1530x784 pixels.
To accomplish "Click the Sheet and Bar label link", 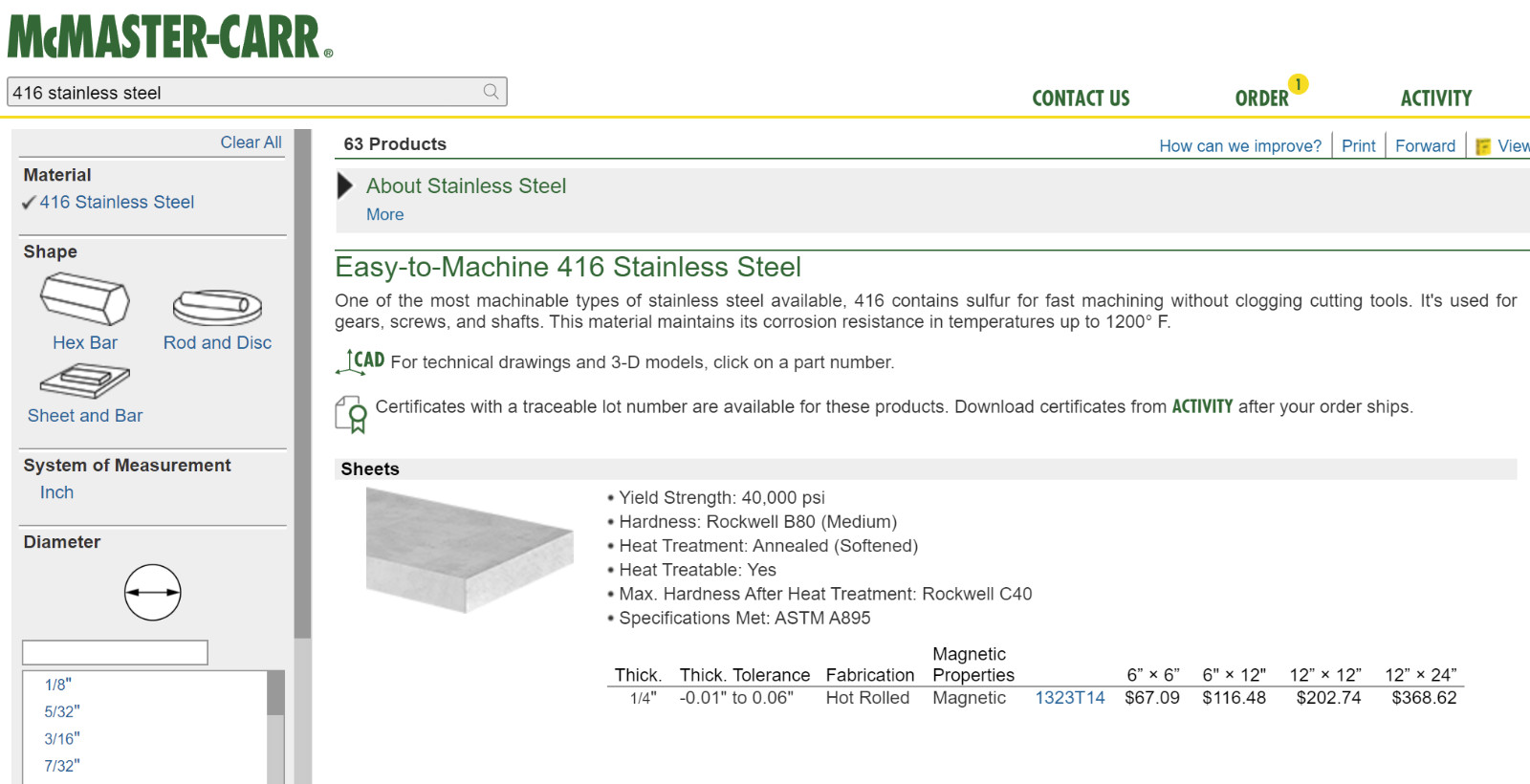I will click(85, 416).
